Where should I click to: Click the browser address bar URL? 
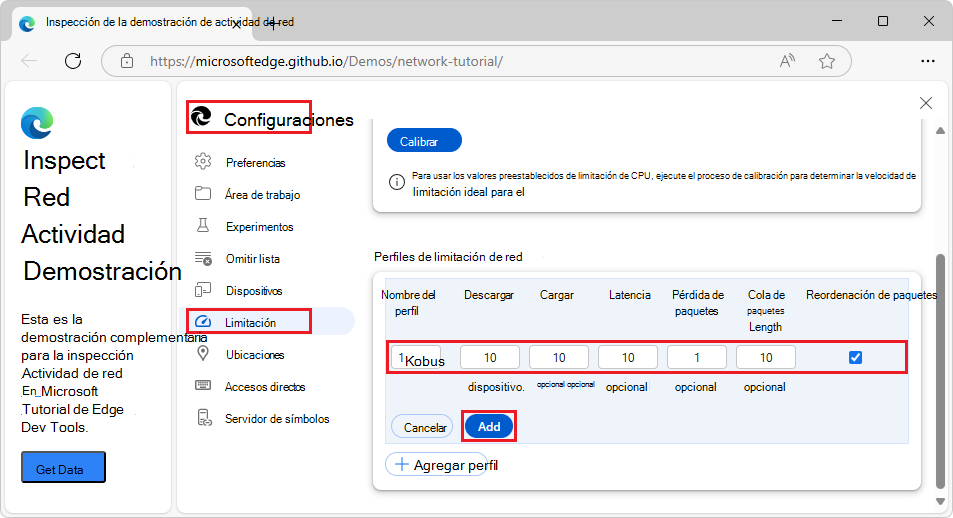click(x=326, y=61)
